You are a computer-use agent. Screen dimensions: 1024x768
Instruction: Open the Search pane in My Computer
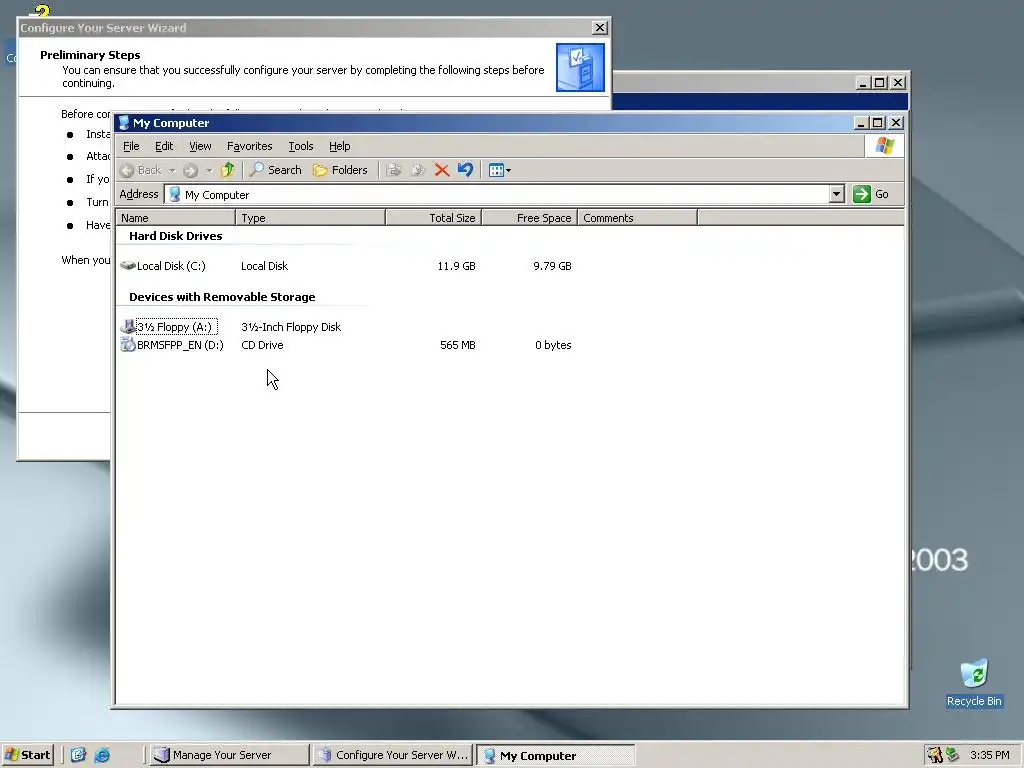(276, 170)
